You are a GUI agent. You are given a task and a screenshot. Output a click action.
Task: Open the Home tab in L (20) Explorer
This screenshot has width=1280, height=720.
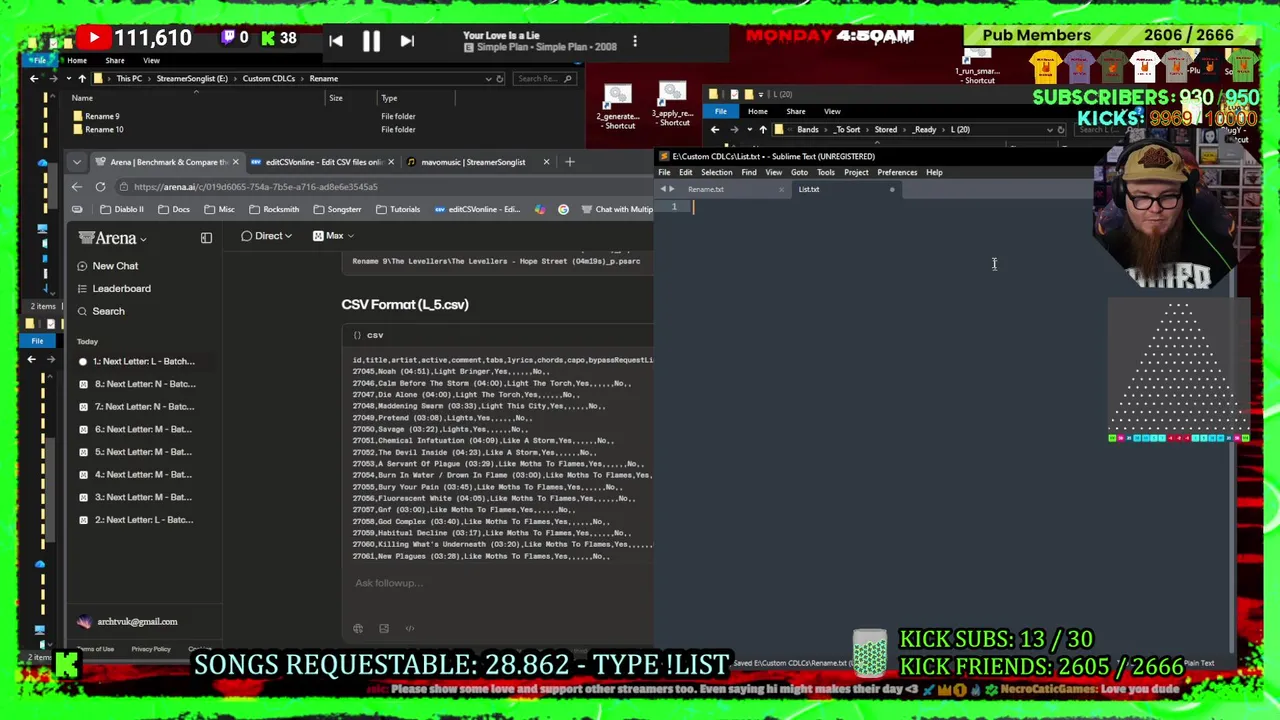point(758,112)
